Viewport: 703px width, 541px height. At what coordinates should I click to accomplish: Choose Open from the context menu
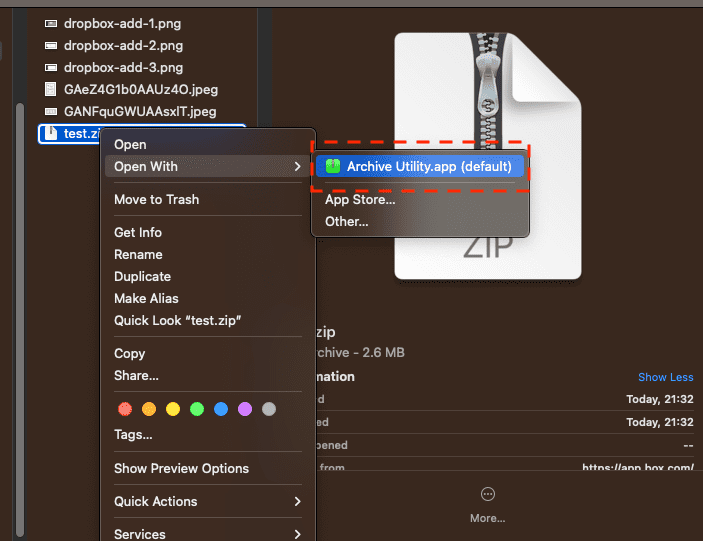click(x=210, y=144)
